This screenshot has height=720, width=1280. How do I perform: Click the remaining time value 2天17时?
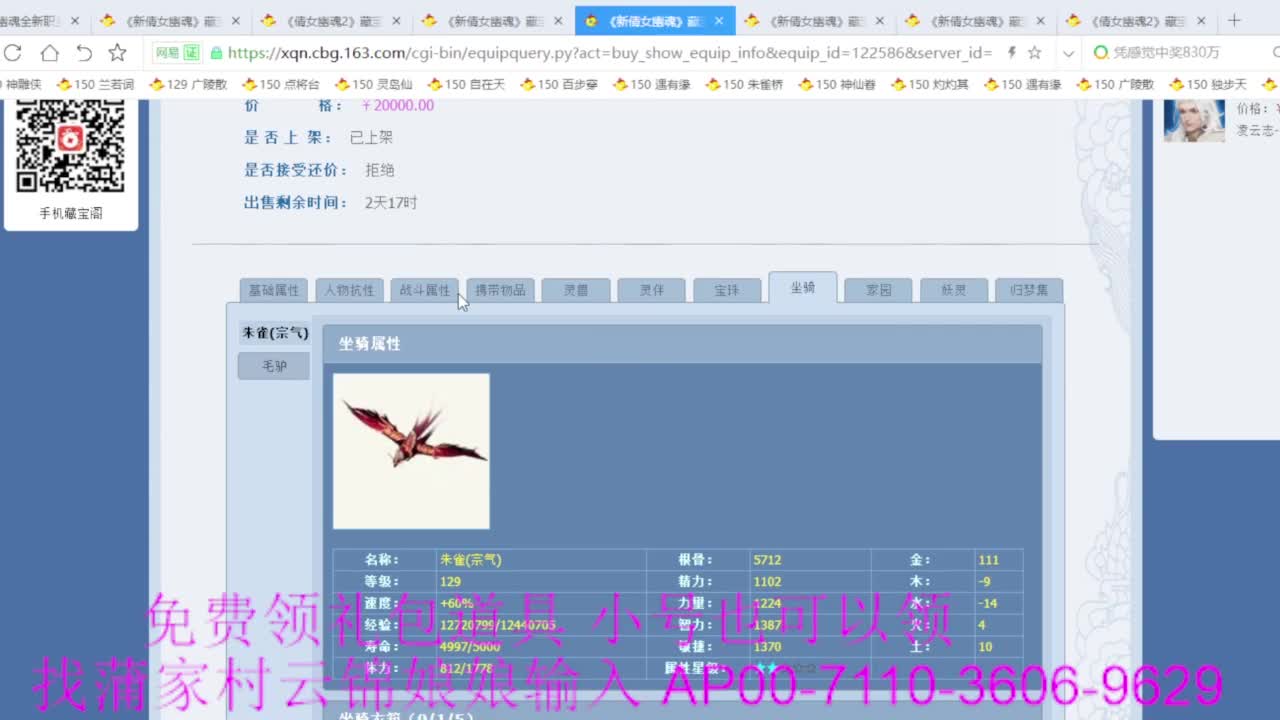pos(391,202)
